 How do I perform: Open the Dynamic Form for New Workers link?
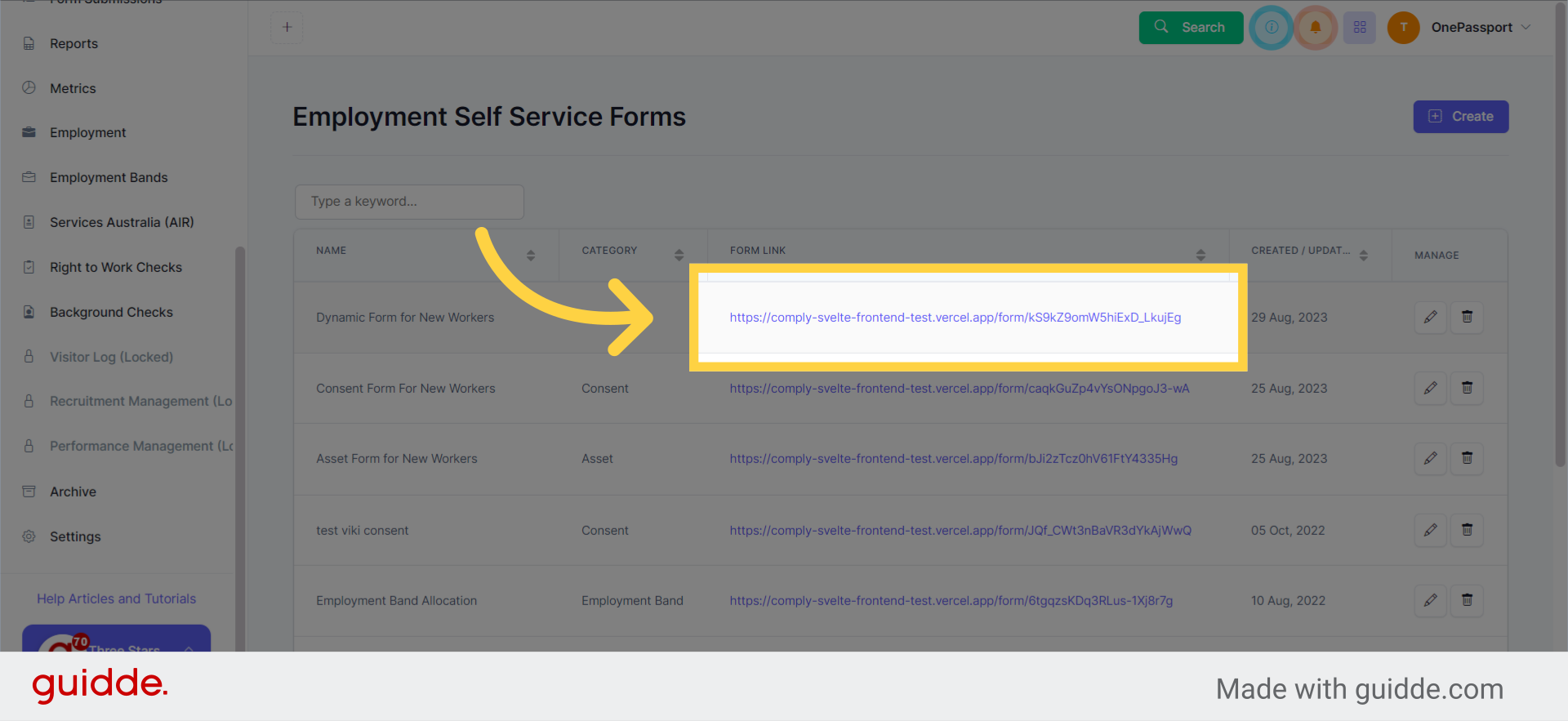tap(955, 318)
